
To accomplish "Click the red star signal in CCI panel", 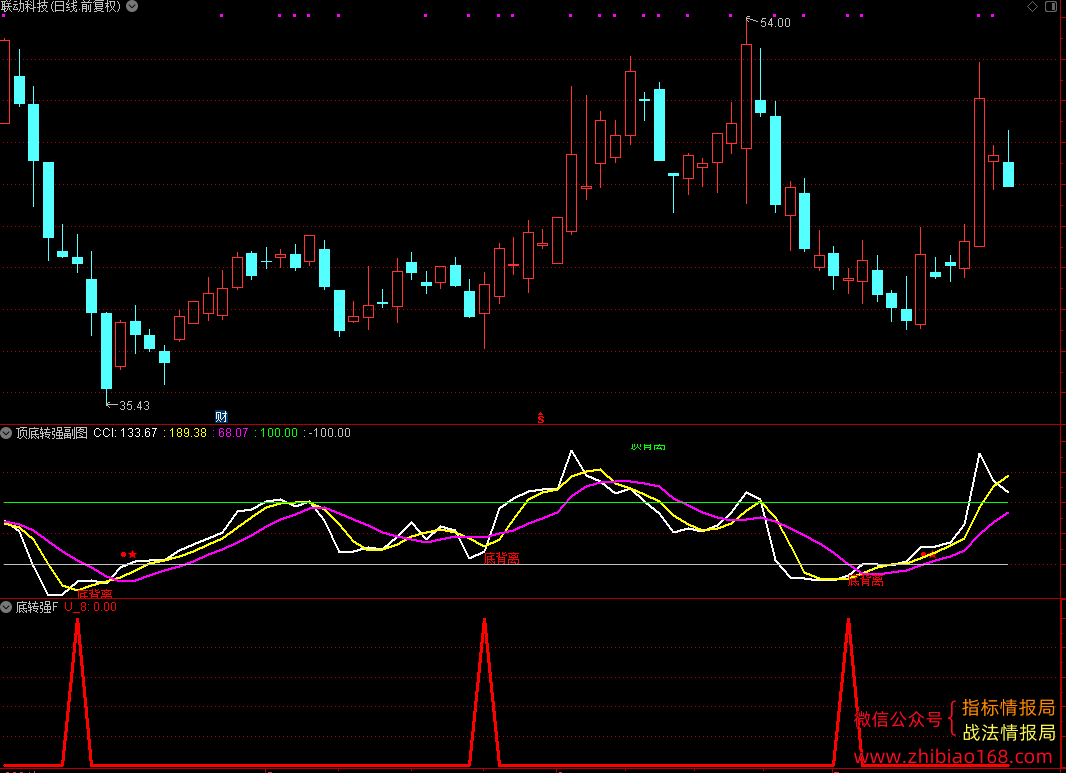I will pyautogui.click(x=133, y=555).
